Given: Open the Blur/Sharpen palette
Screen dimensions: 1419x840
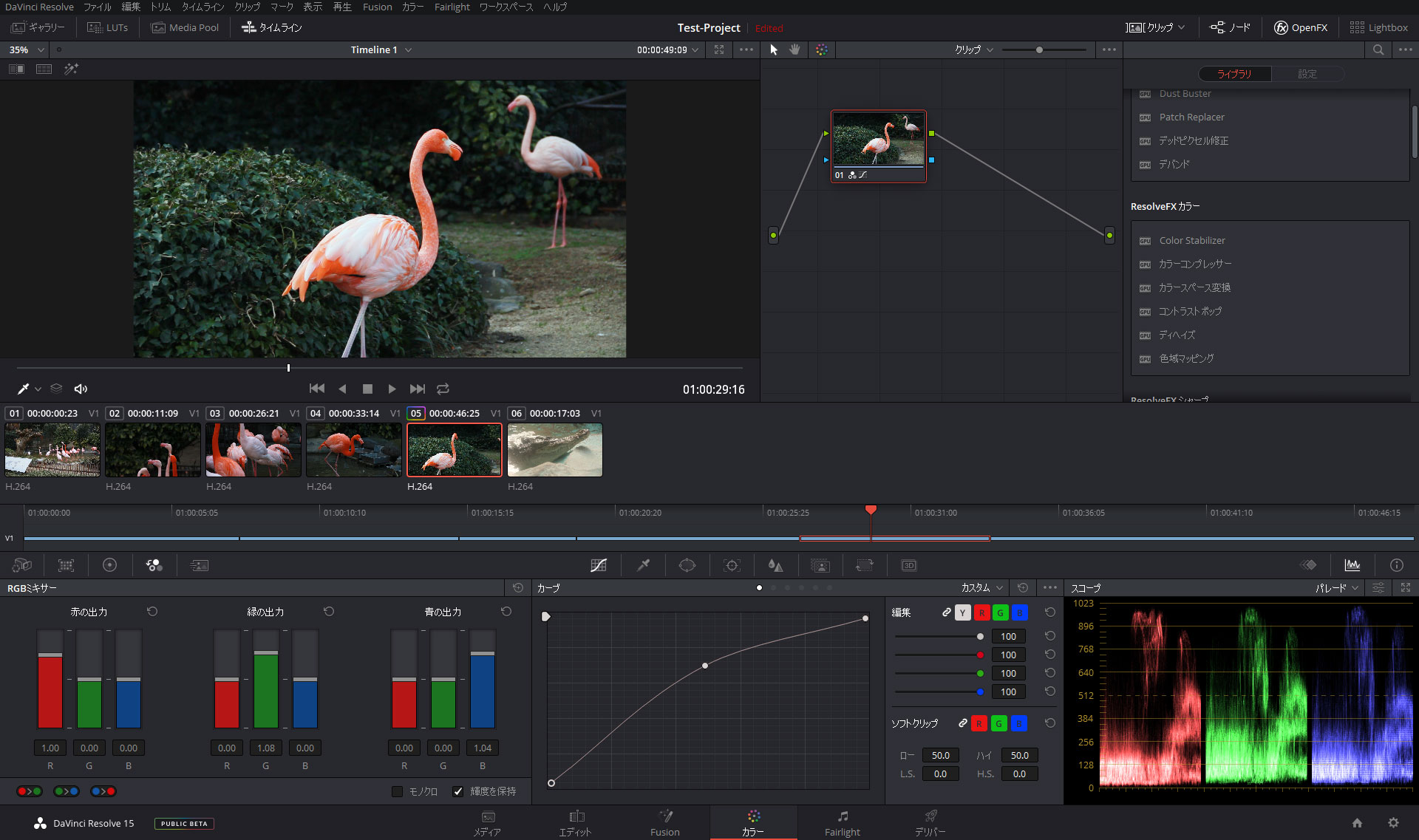Looking at the screenshot, I should click(x=775, y=565).
